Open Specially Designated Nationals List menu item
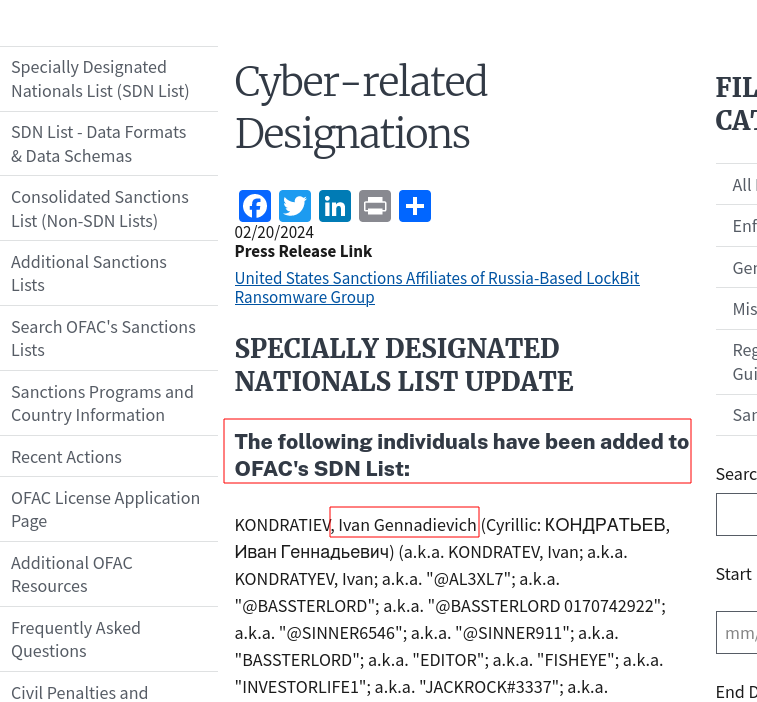757x702 pixels. pos(100,79)
